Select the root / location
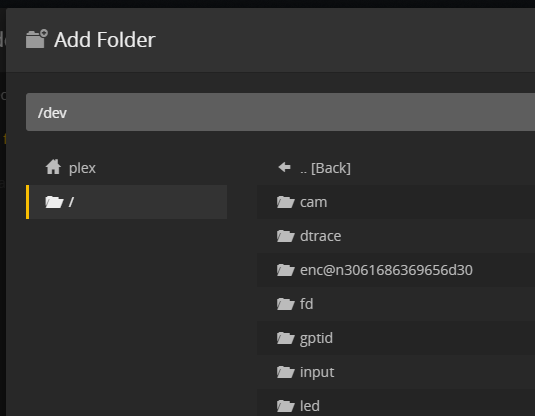The width and height of the screenshot is (535, 416). point(127,202)
